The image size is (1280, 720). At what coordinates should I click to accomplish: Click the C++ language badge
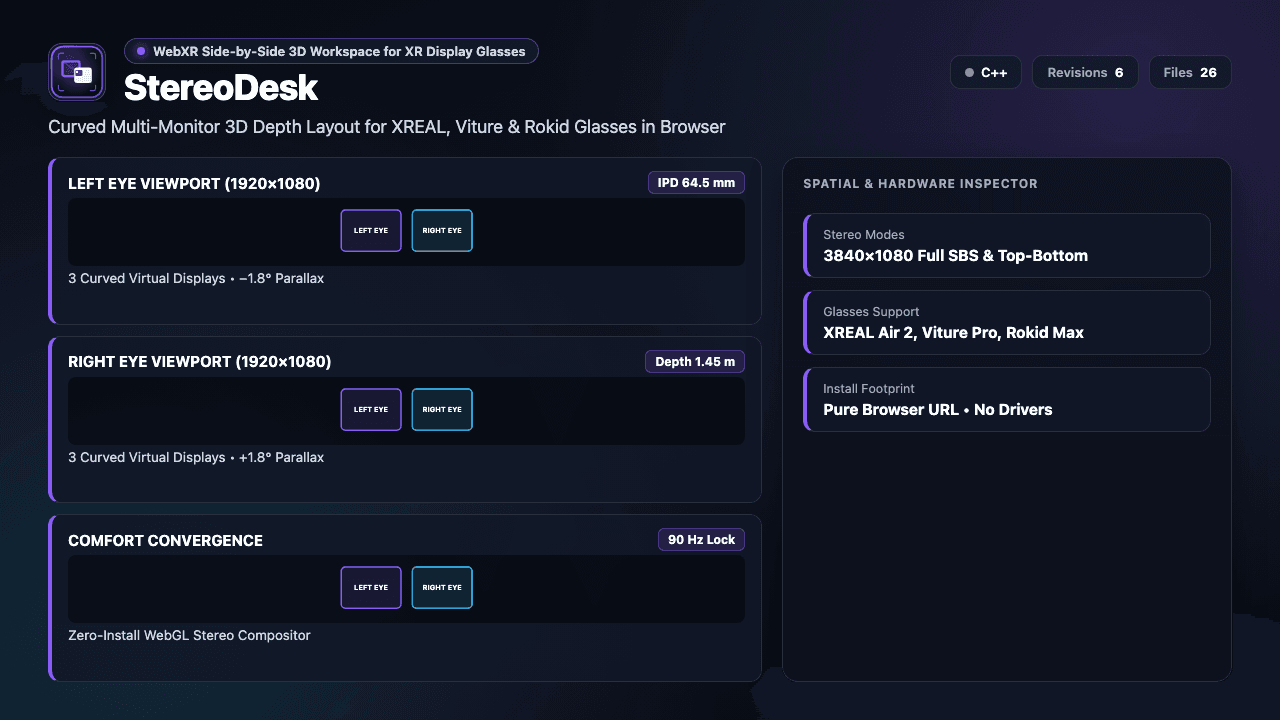tap(986, 73)
